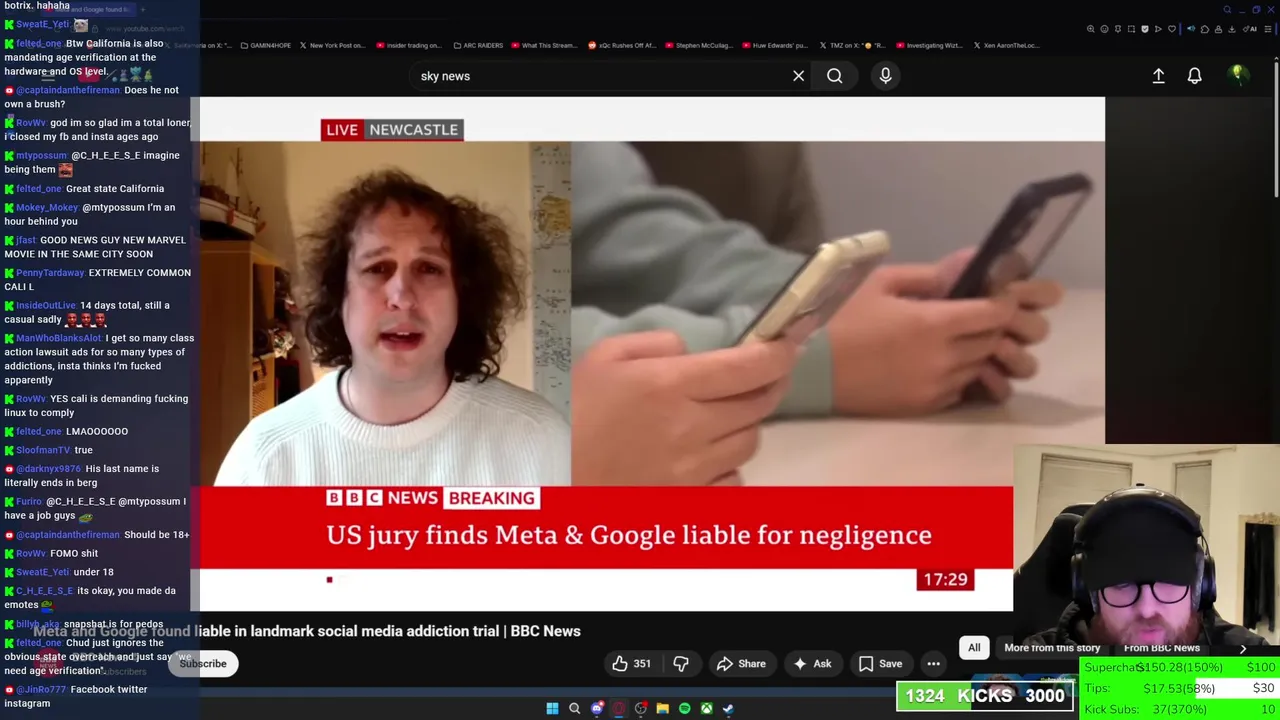Open Xbox app from the taskbar

[706, 709]
